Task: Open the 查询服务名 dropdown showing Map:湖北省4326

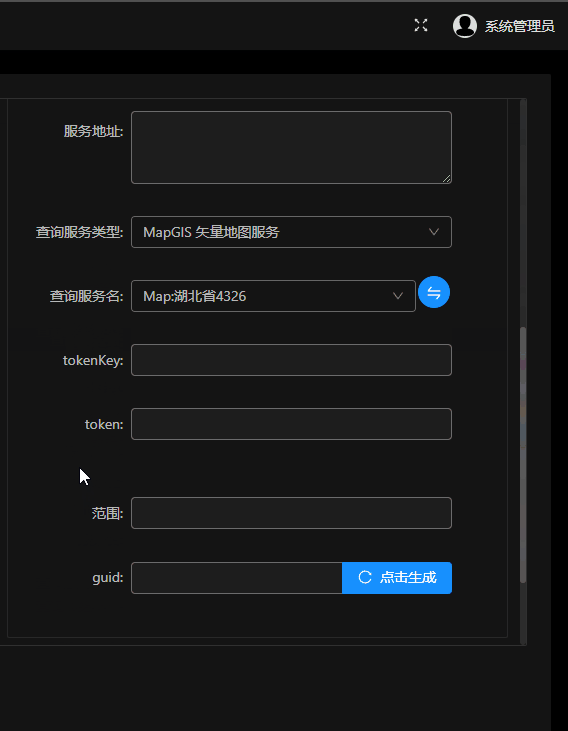Action: point(273,296)
